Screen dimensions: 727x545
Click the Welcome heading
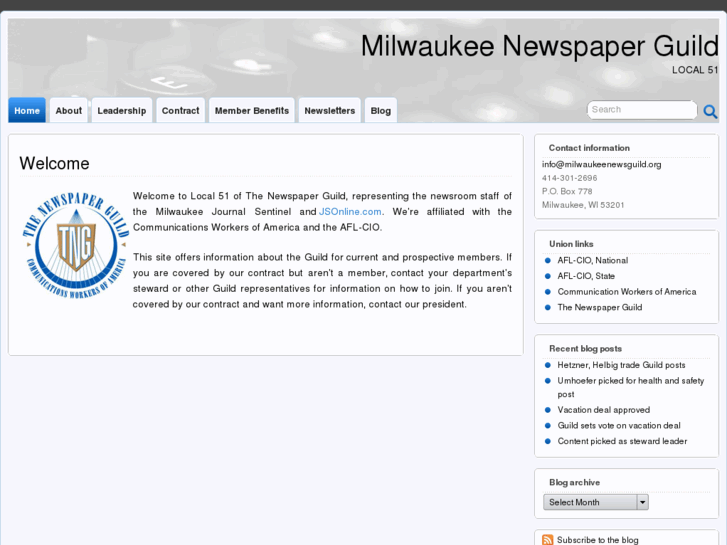tap(54, 163)
